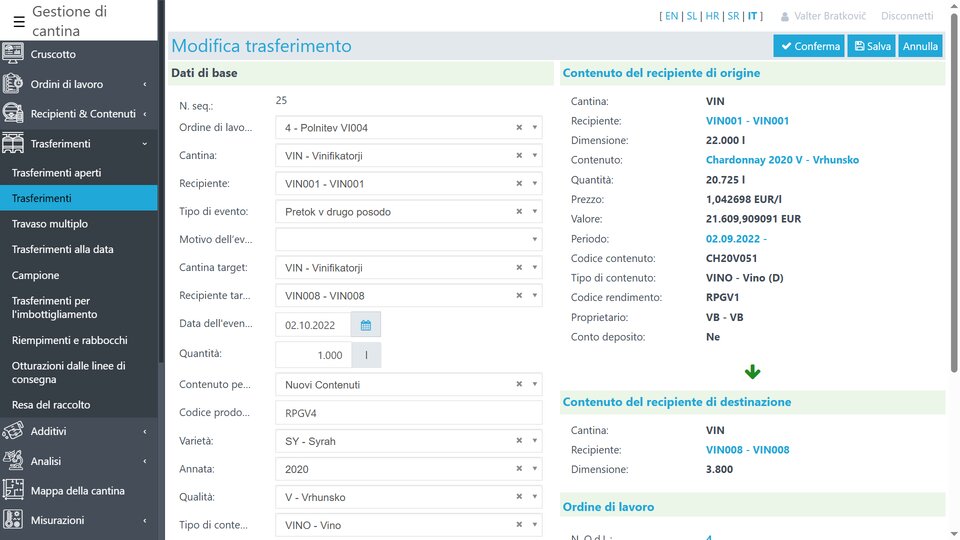The image size is (960, 540).
Task: Open the calendar date picker icon
Action: (x=366, y=325)
